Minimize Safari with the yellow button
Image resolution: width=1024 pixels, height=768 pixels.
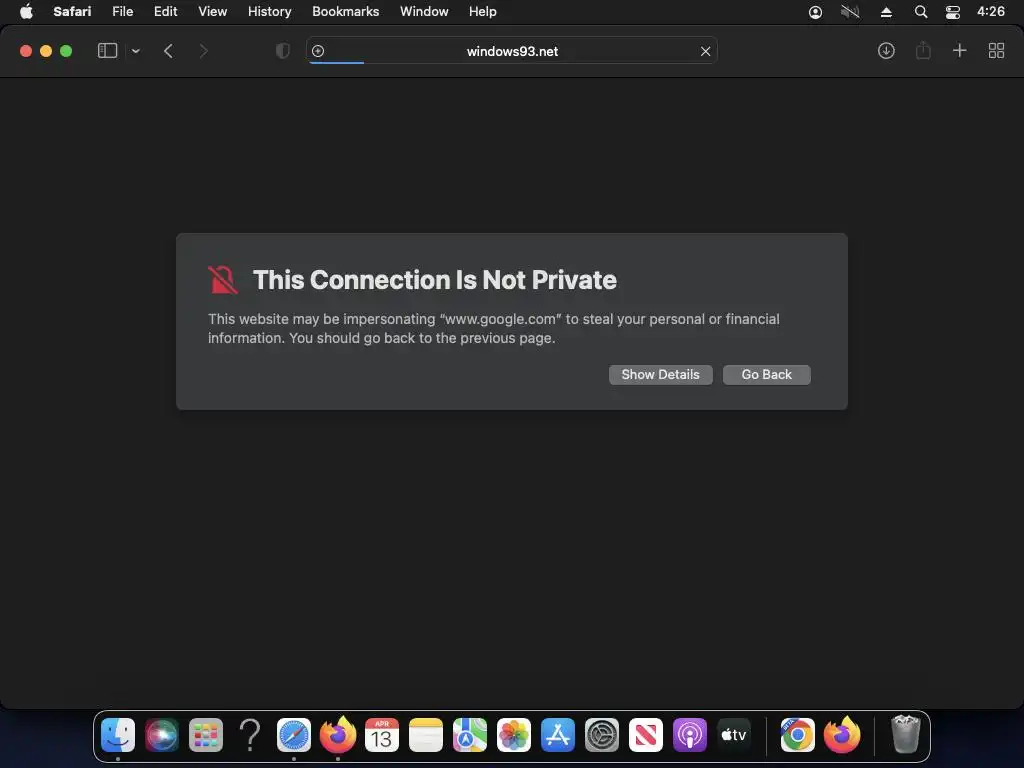(46, 51)
